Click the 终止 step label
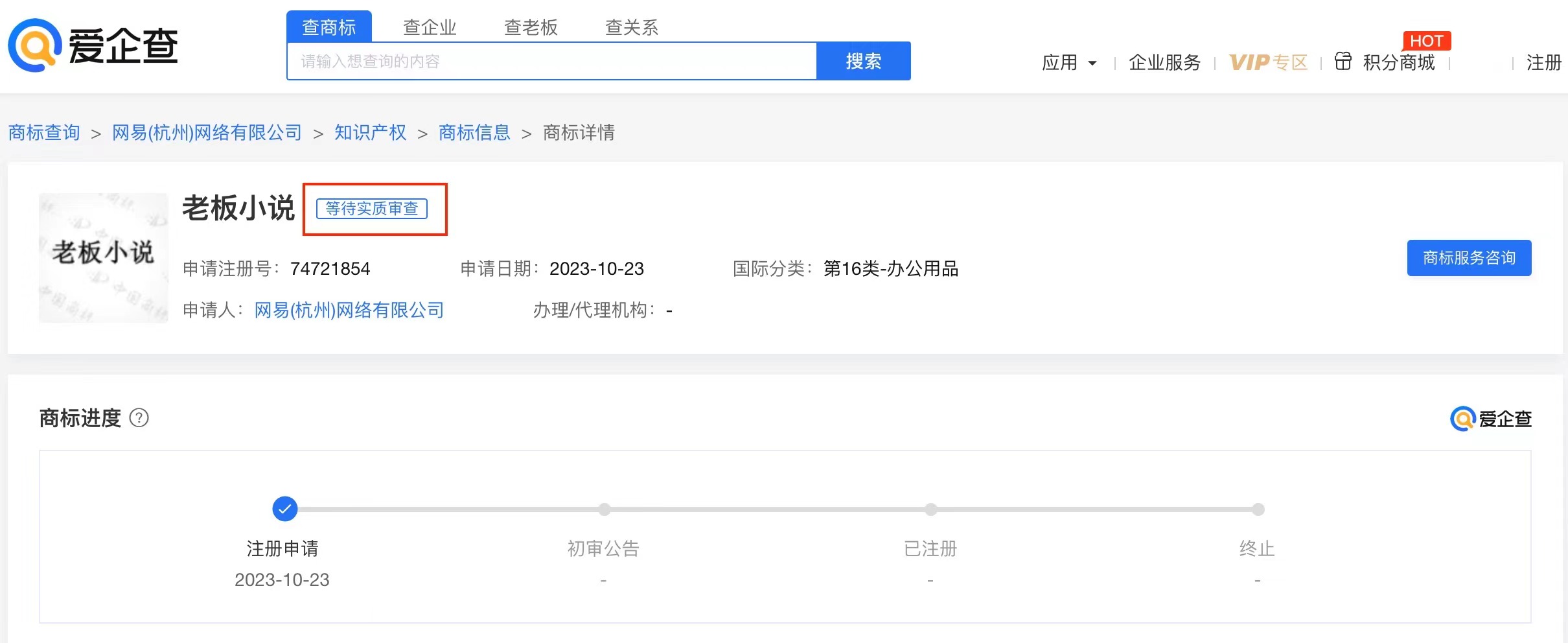 [x=1257, y=549]
